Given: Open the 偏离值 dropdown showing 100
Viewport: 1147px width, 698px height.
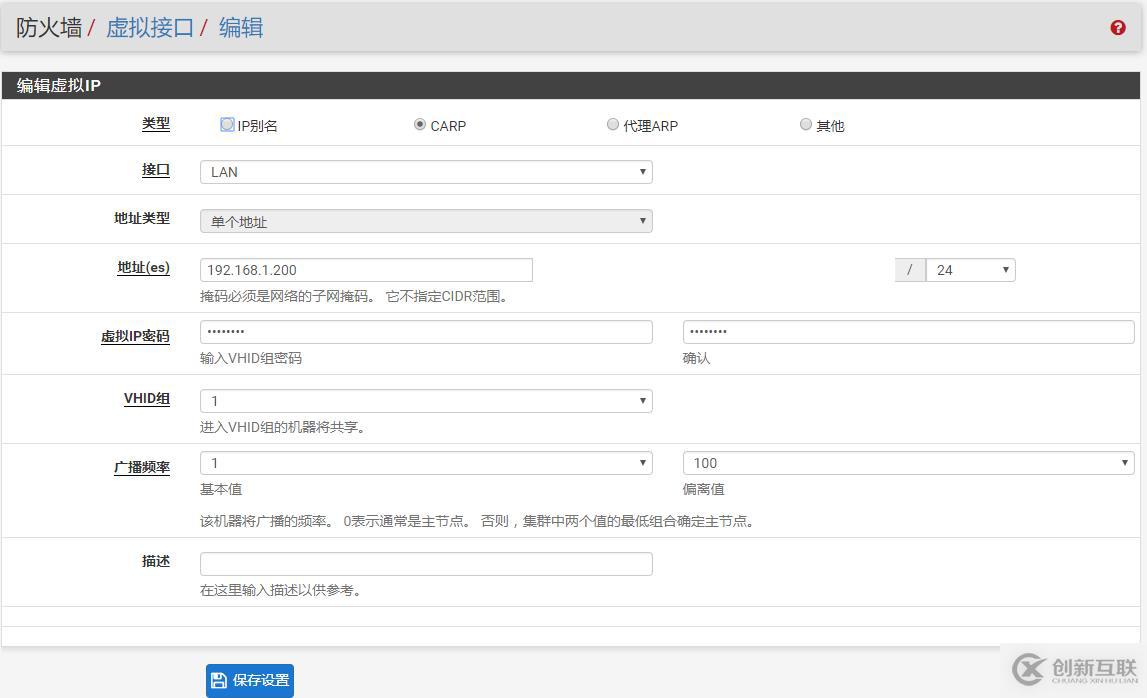Looking at the screenshot, I should coord(907,463).
